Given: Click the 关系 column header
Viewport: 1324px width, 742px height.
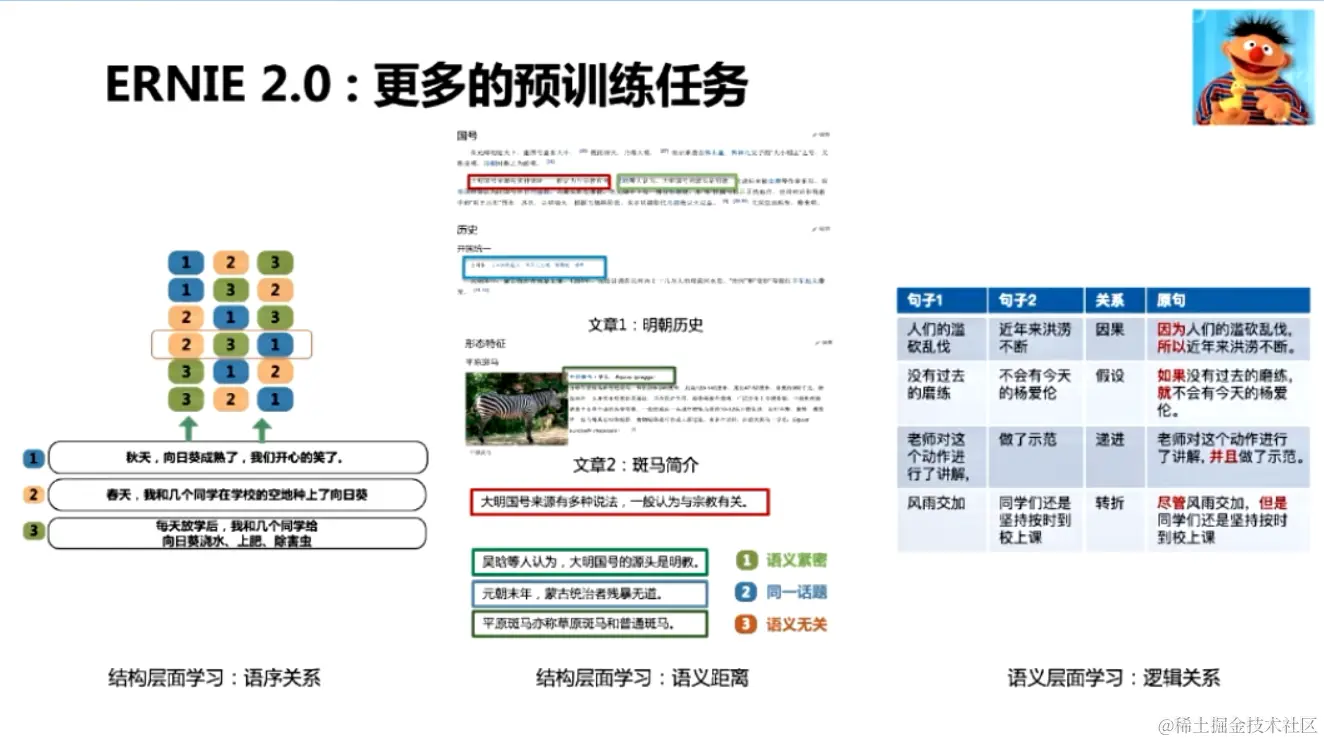Looking at the screenshot, I should click(x=1113, y=299).
